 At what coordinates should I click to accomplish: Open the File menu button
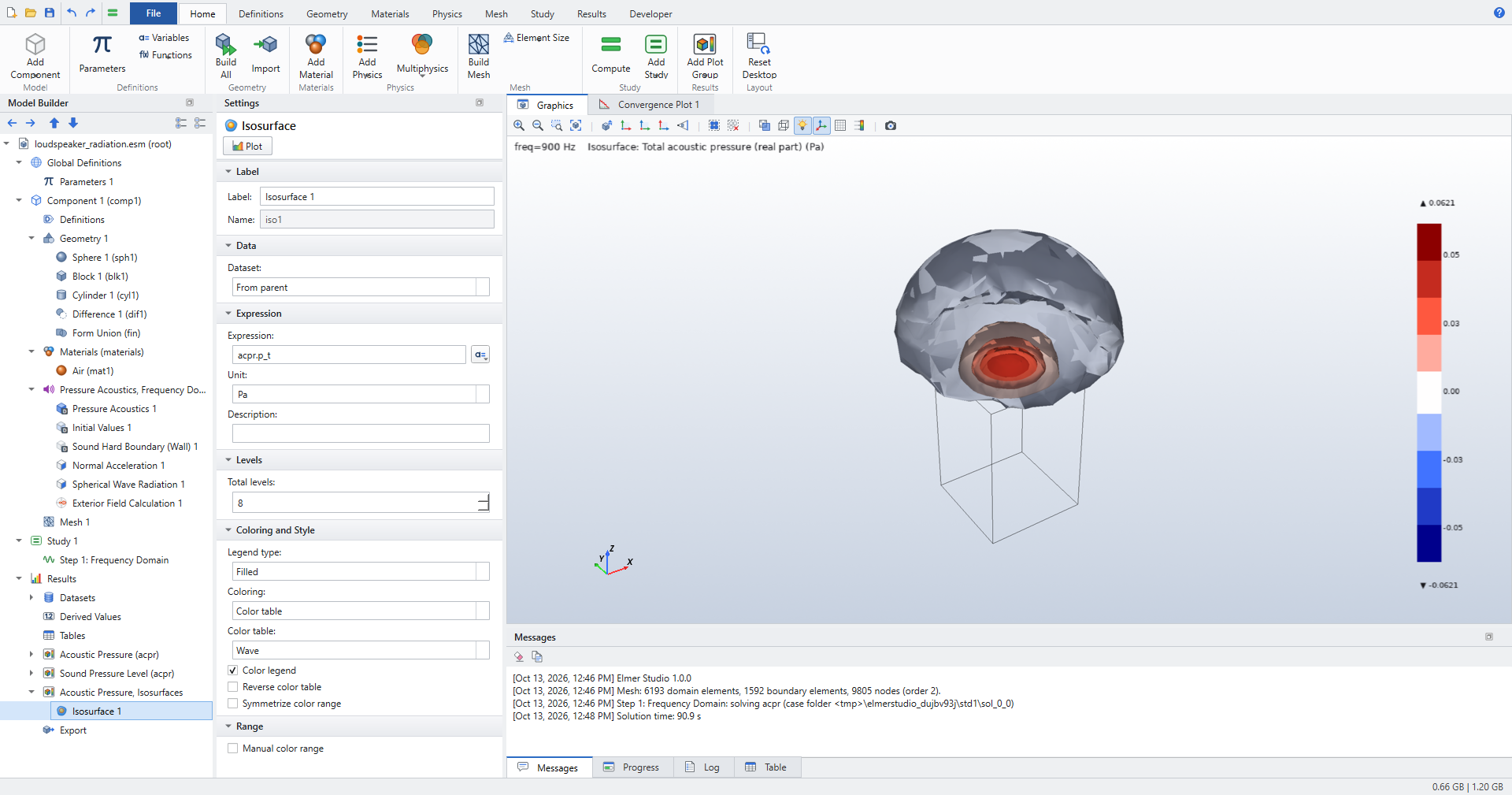(154, 13)
